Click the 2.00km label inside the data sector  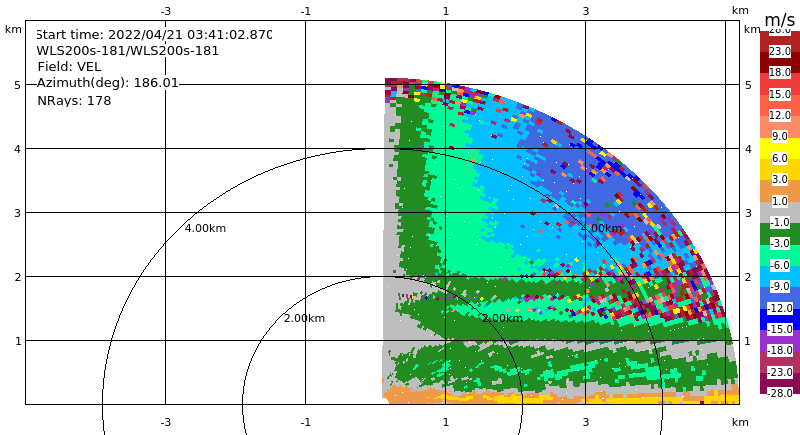point(503,318)
